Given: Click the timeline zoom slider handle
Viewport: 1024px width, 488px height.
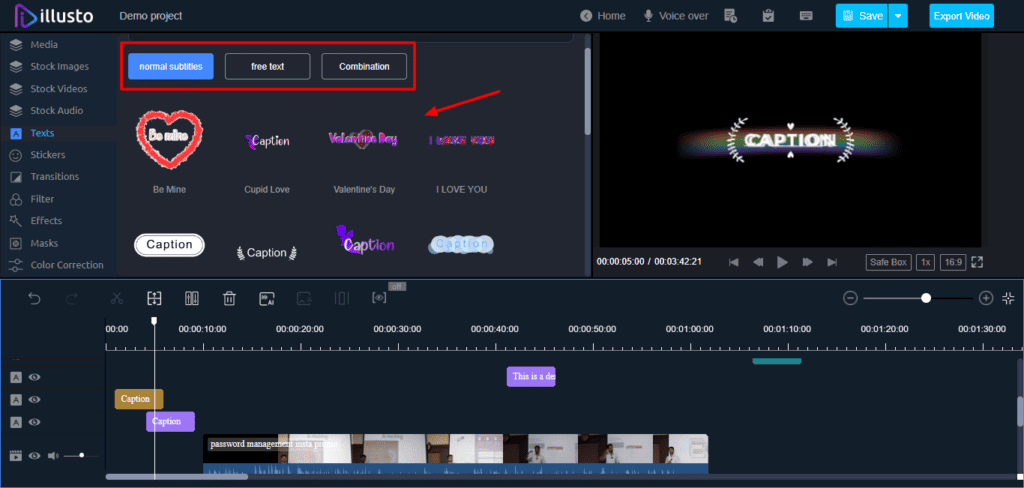Looking at the screenshot, I should pos(926,298).
